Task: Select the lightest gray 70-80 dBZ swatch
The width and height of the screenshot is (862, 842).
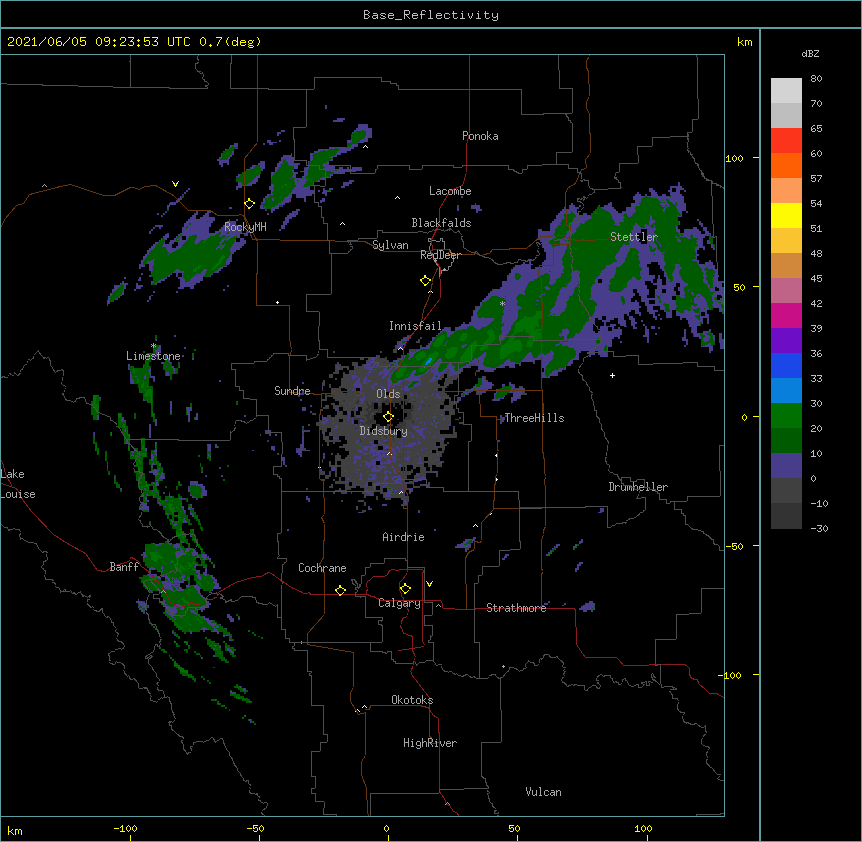Action: 786,91
